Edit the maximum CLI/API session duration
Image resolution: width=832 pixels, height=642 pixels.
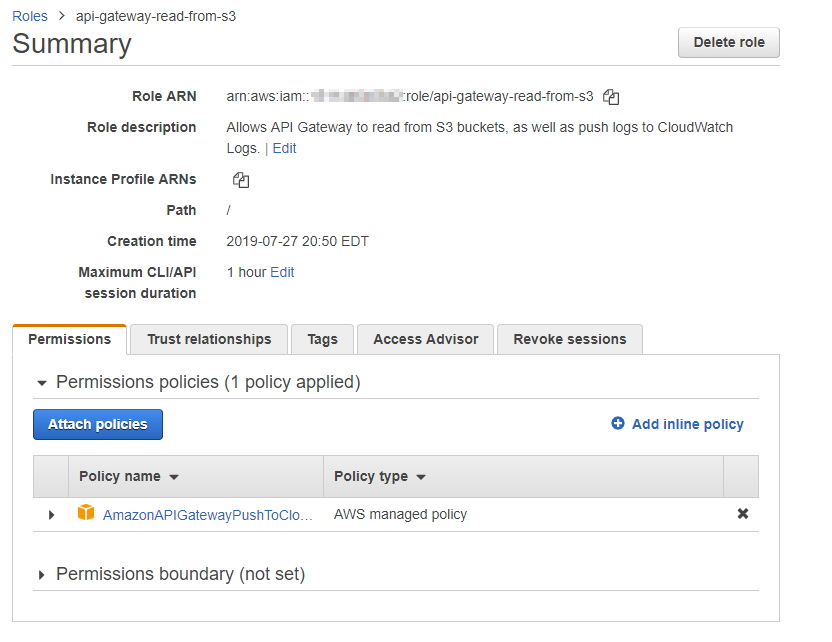pyautogui.click(x=282, y=271)
